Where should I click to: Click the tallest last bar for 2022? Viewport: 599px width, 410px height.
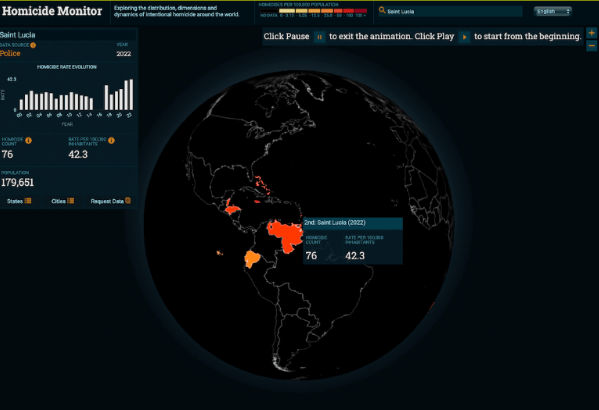point(131,94)
